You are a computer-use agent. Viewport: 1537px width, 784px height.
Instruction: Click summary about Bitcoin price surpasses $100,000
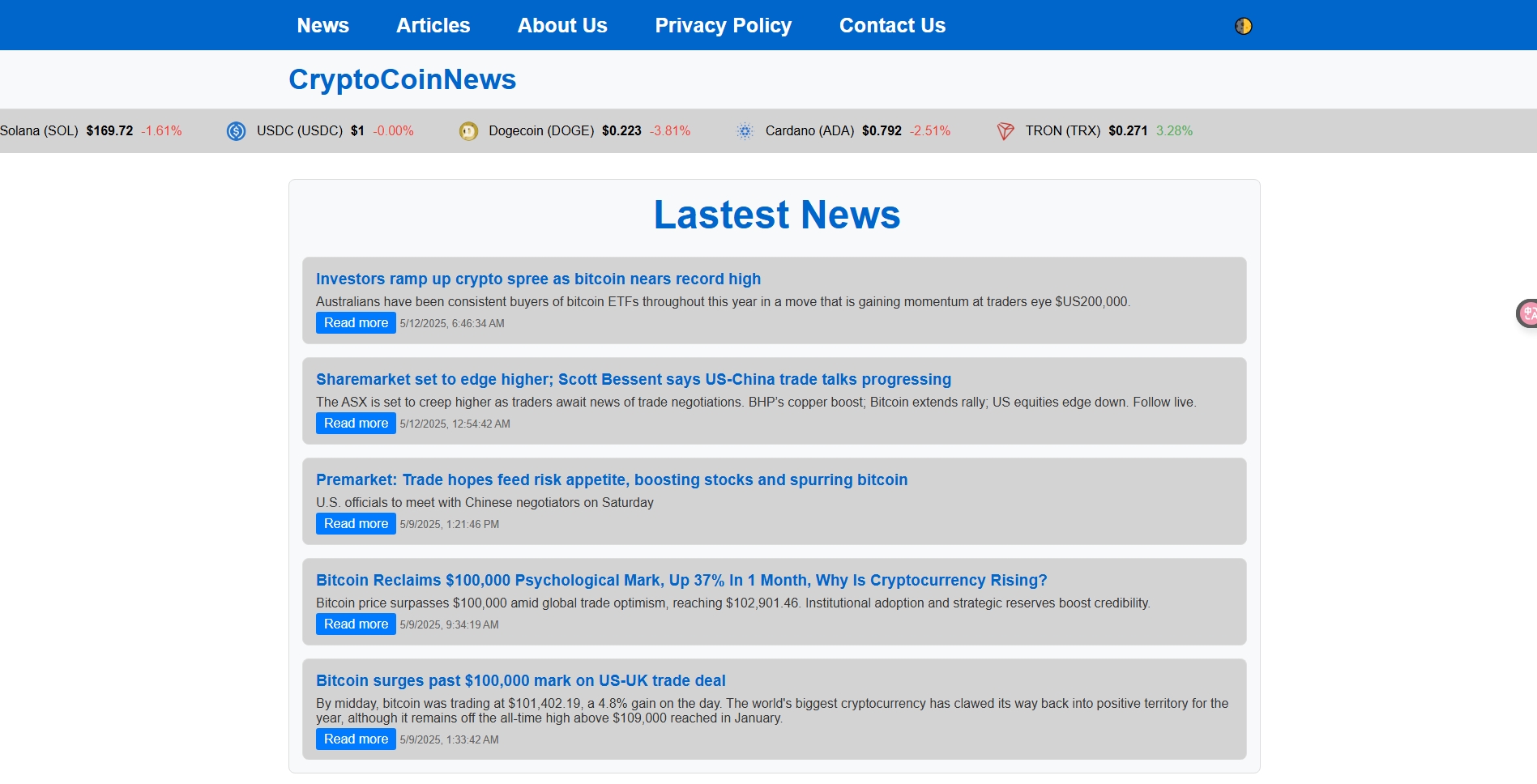[733, 603]
